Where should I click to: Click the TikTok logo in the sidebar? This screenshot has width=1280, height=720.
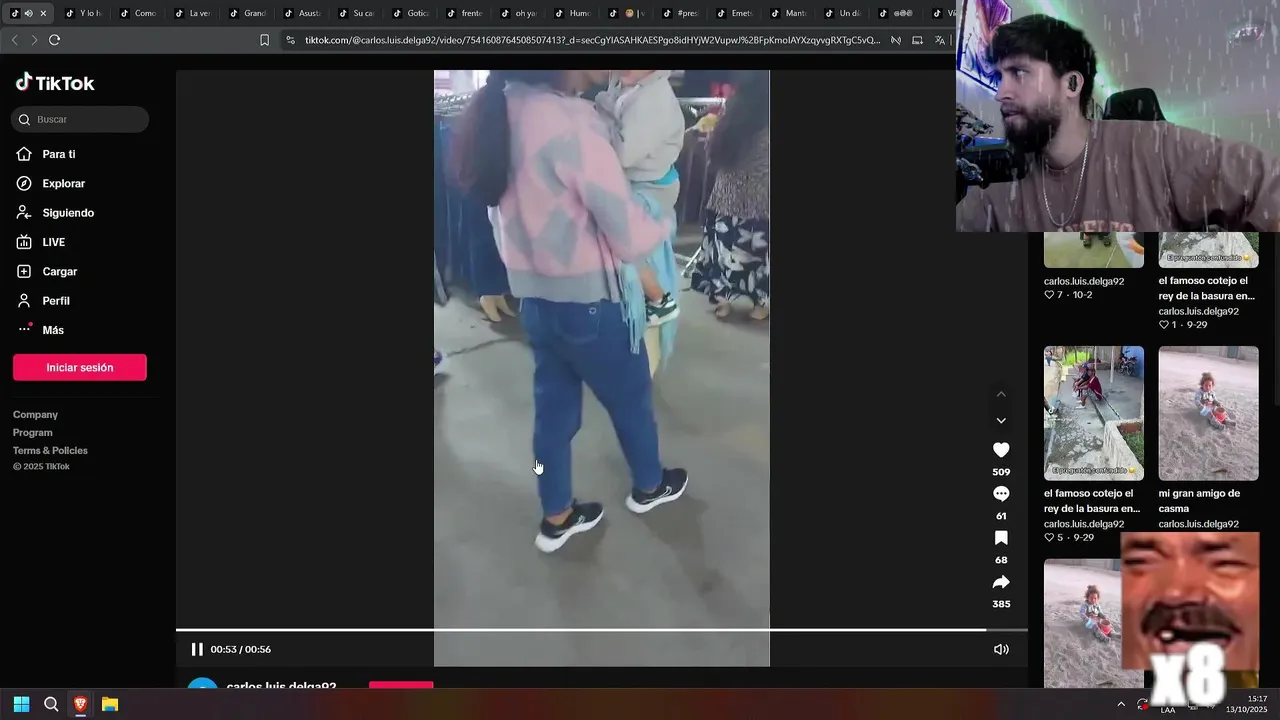(x=55, y=83)
